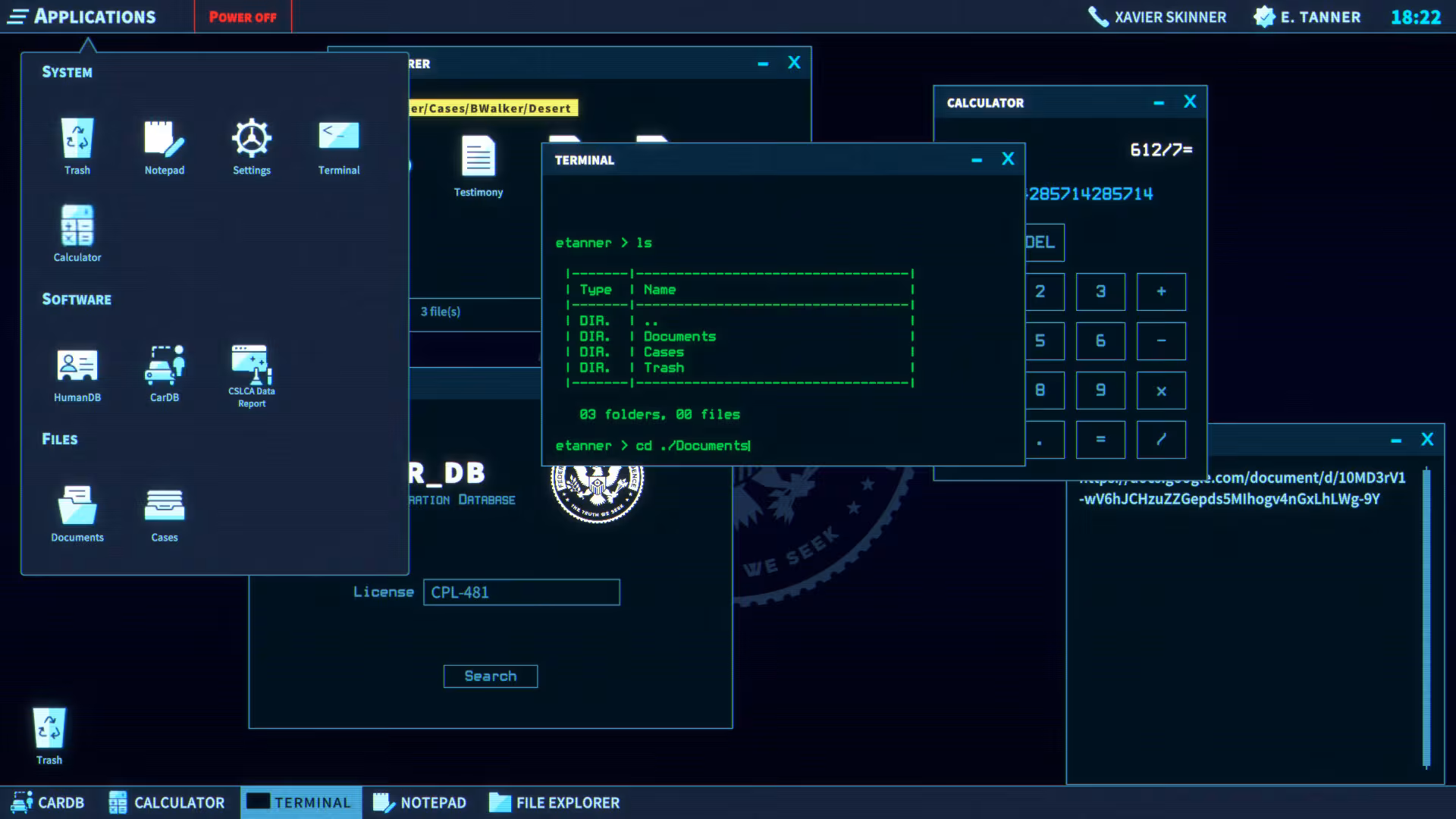Click '03 folders, 00 files' terminal summary
Image resolution: width=1456 pixels, height=819 pixels.
(x=659, y=415)
